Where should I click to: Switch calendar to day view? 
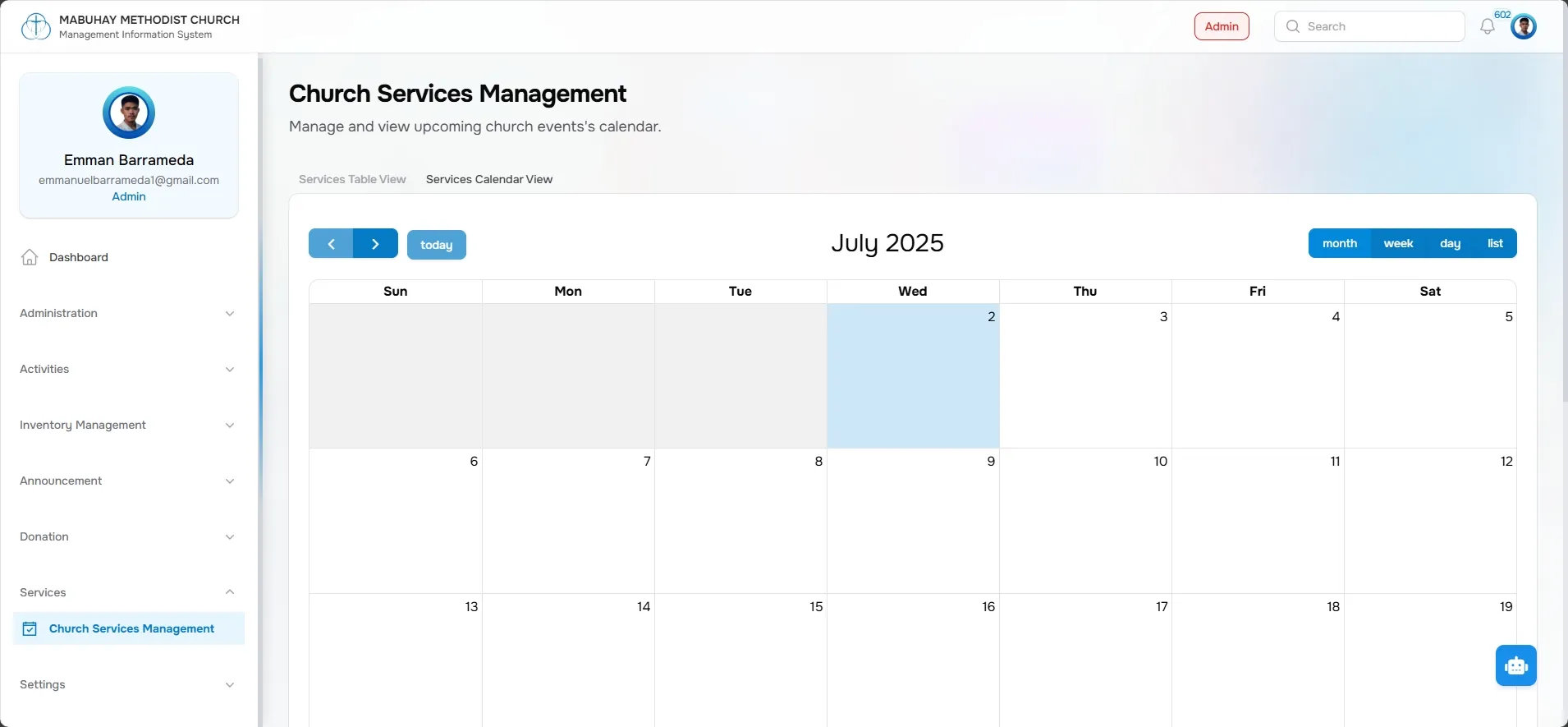click(x=1450, y=243)
